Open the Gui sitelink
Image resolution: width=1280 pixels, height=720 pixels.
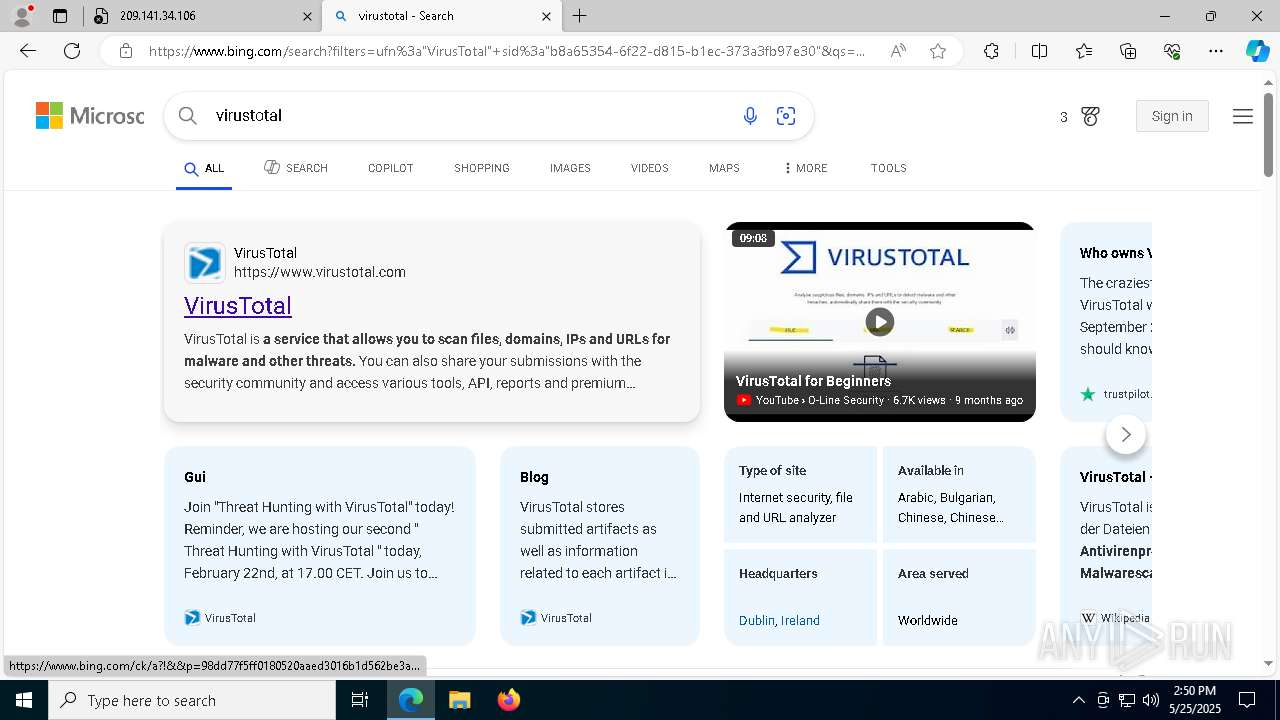coord(195,477)
